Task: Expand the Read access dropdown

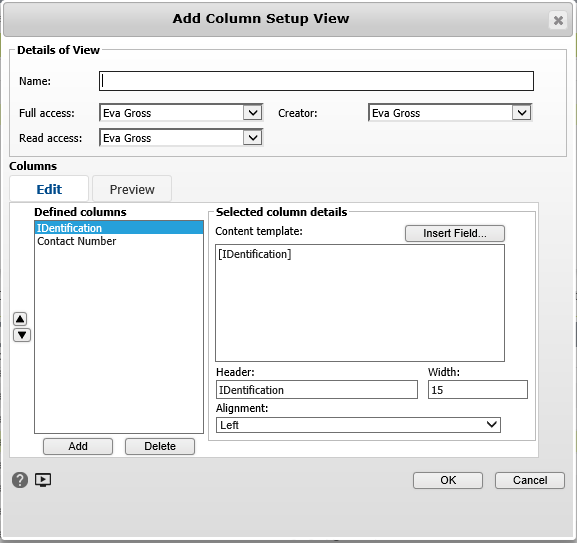Action: point(252,138)
